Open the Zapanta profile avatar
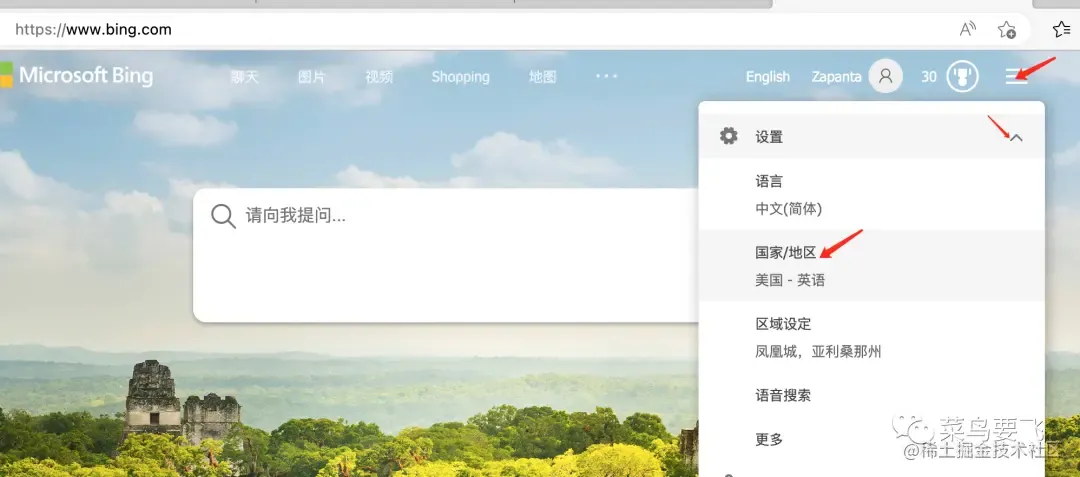This screenshot has width=1080, height=477. [x=886, y=76]
